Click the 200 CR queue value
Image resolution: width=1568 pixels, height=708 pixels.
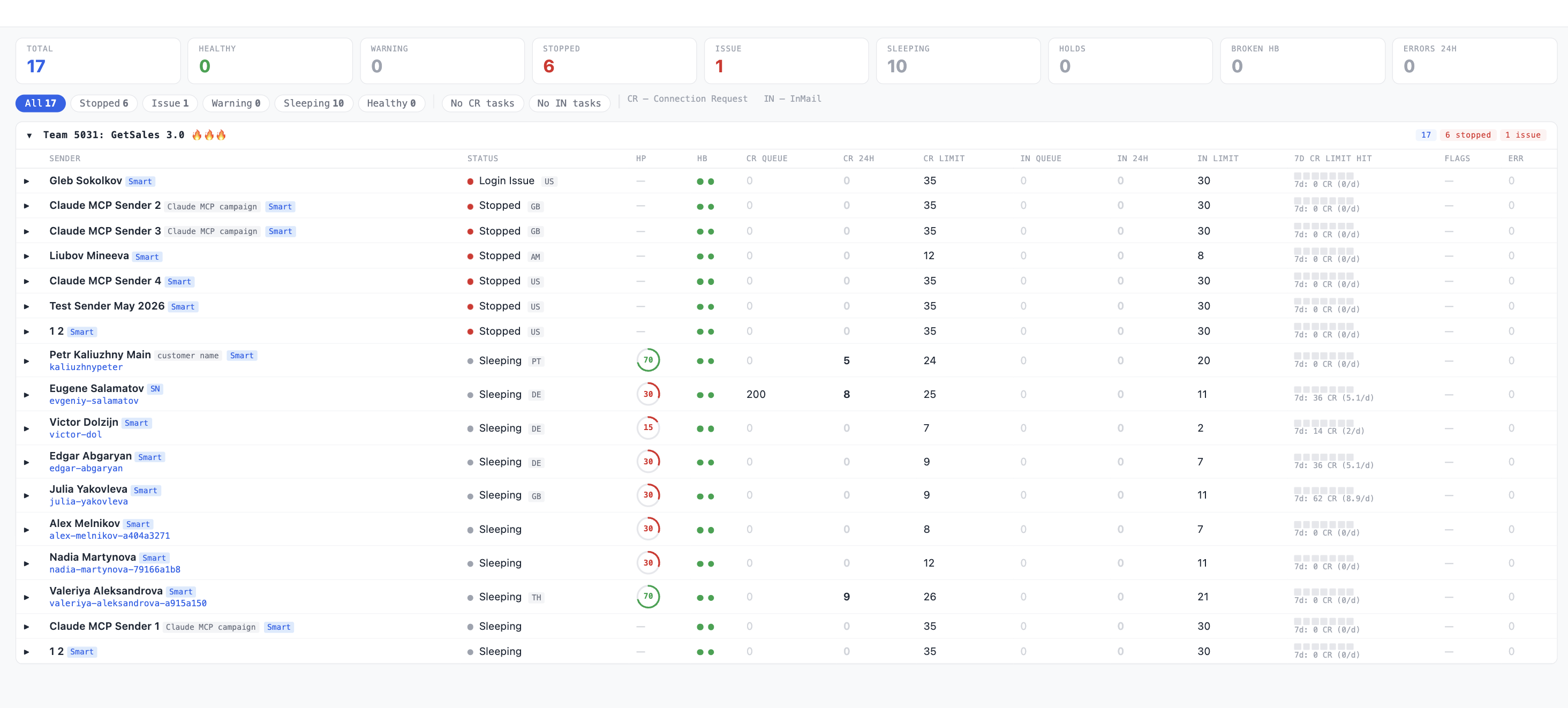(x=756, y=395)
